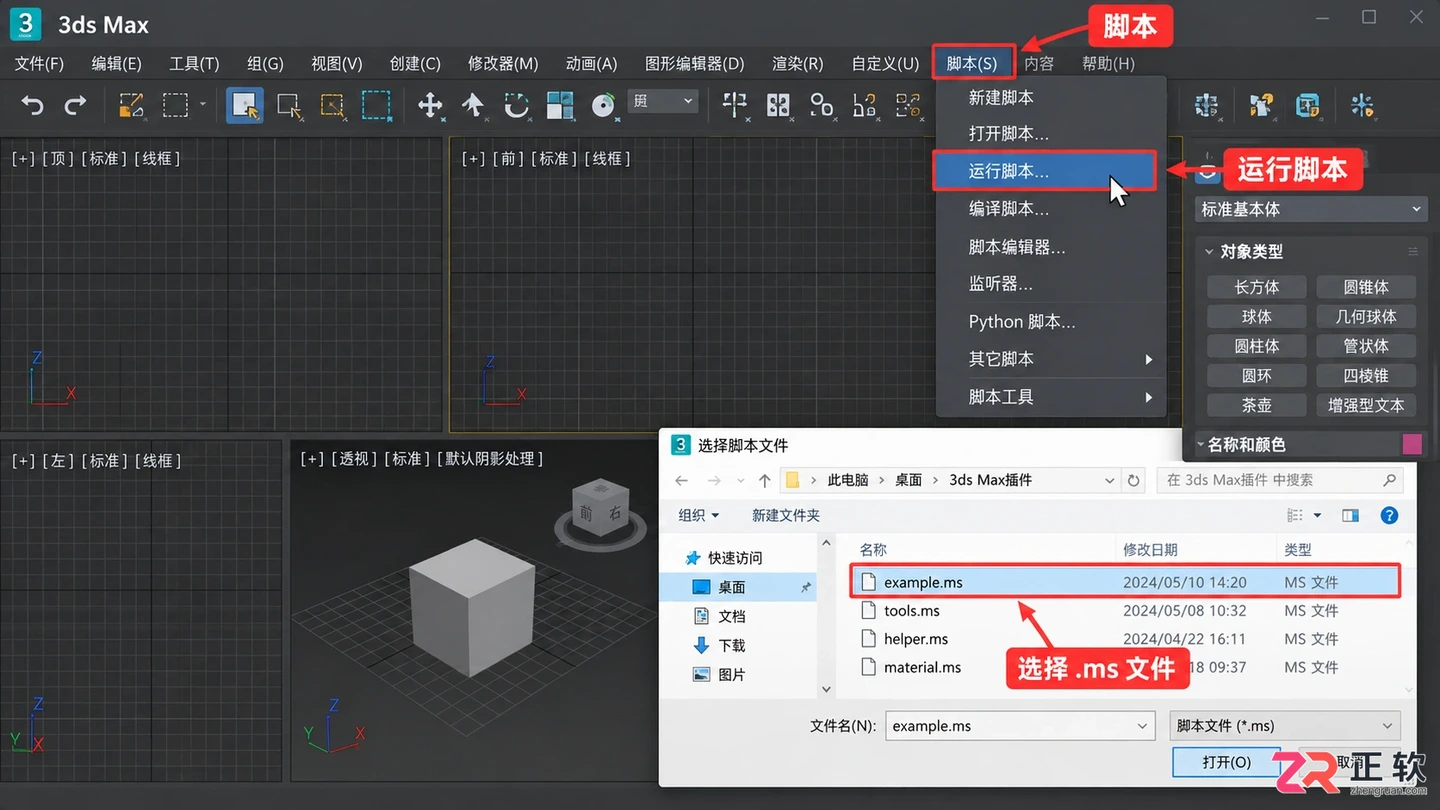Screen dimensions: 1440x810
Task: Activate the highlighted Select Object tool
Action: click(x=245, y=105)
